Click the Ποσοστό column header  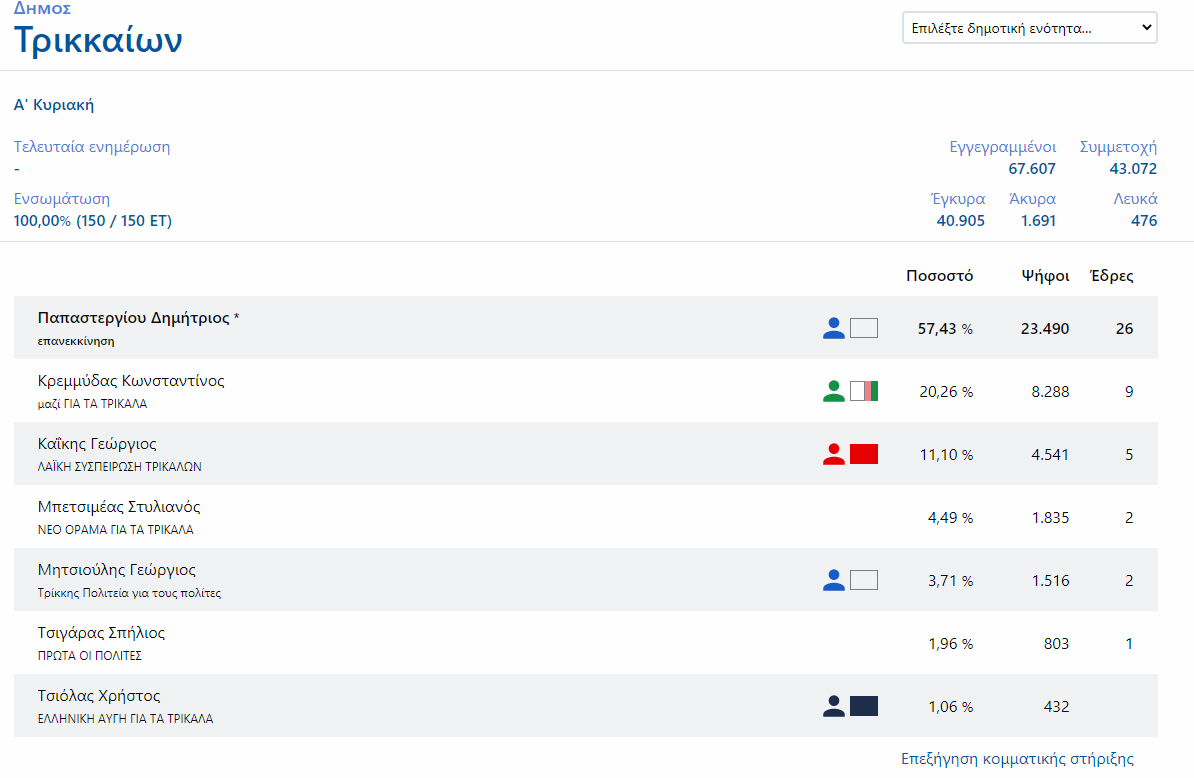[x=939, y=276]
